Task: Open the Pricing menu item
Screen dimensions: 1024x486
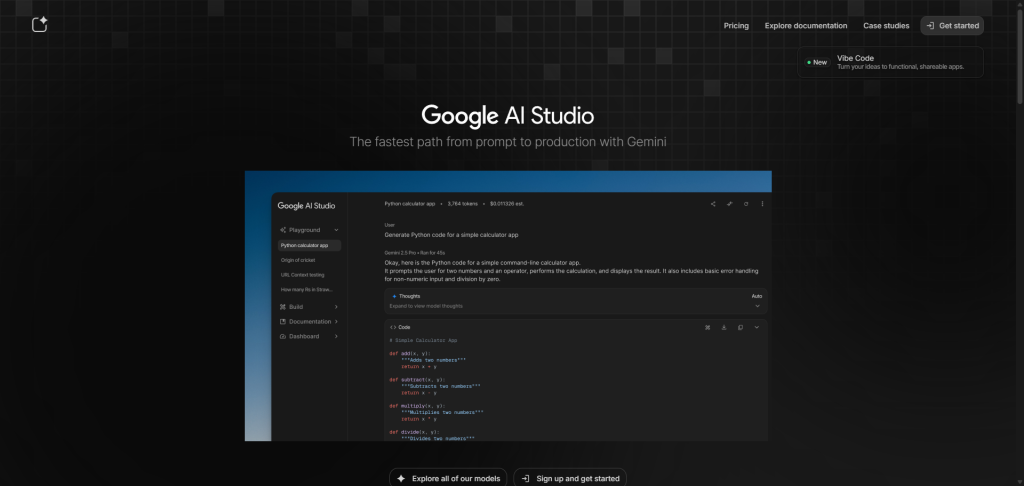Action: click(x=736, y=26)
